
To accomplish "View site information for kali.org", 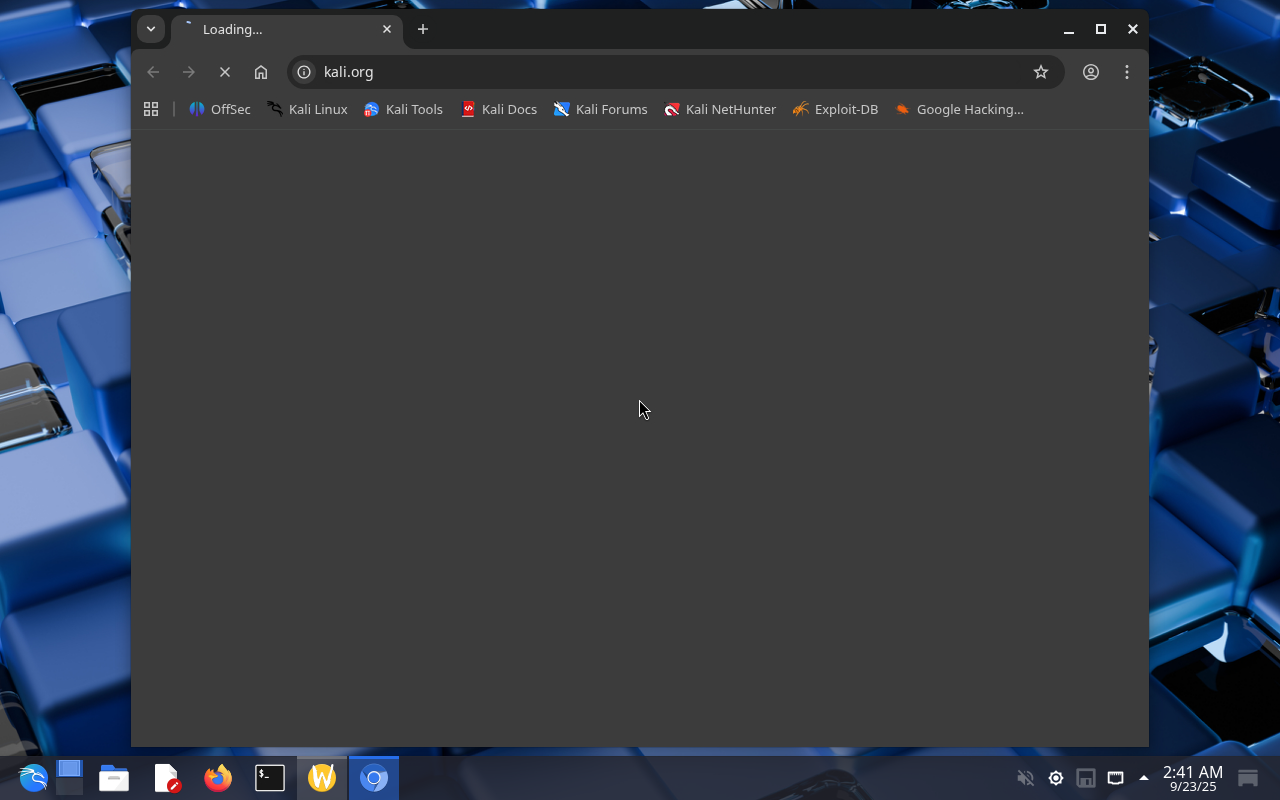I will (304, 72).
